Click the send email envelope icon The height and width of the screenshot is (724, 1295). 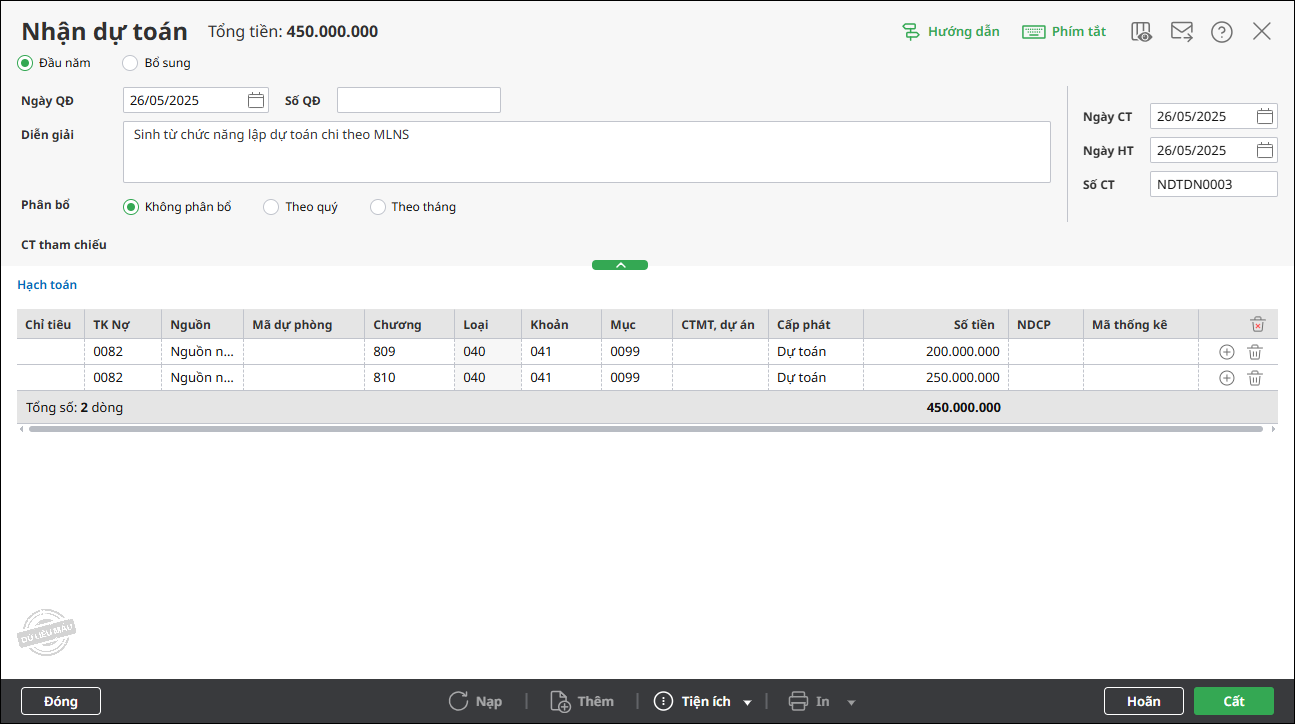1181,32
